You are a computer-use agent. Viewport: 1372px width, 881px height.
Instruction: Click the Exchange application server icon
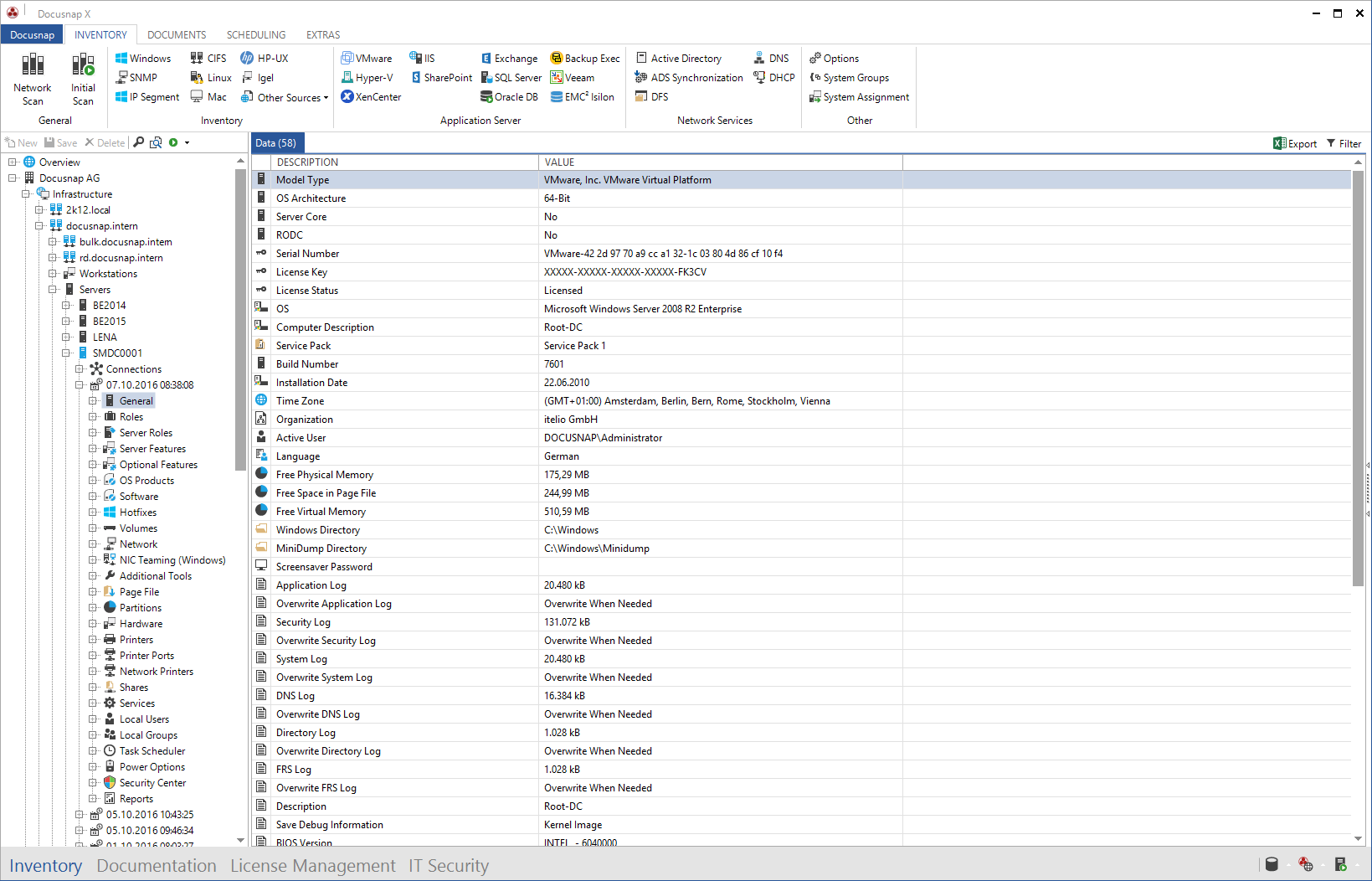click(x=509, y=58)
